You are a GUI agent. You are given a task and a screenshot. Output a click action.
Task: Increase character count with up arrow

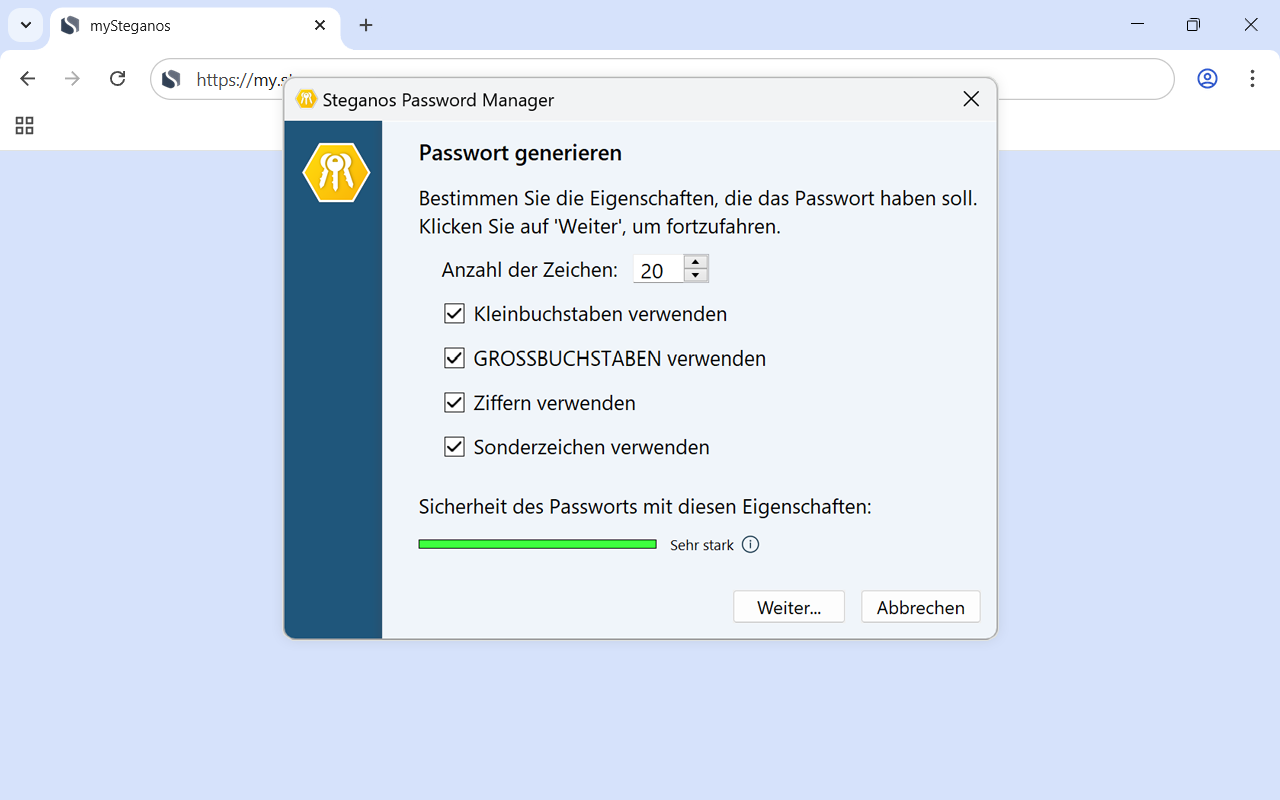(696, 262)
